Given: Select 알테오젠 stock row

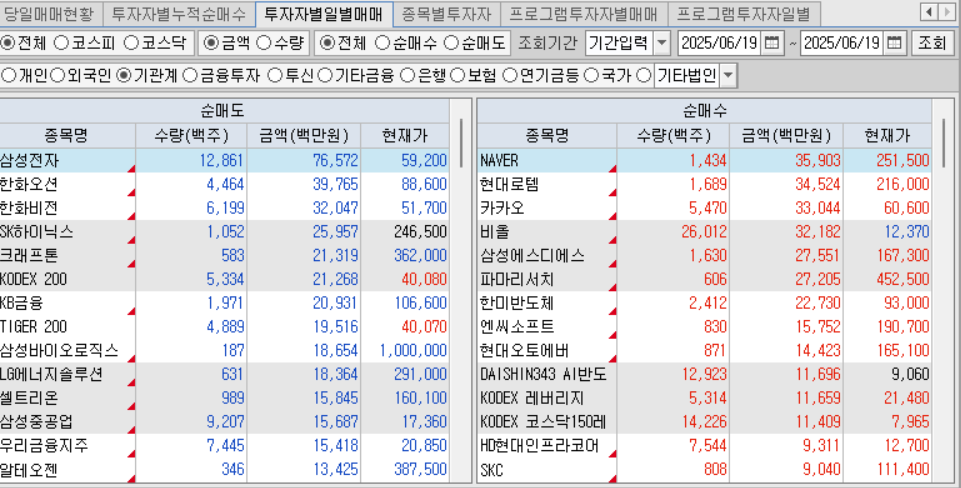Looking at the screenshot, I should (x=224, y=470).
